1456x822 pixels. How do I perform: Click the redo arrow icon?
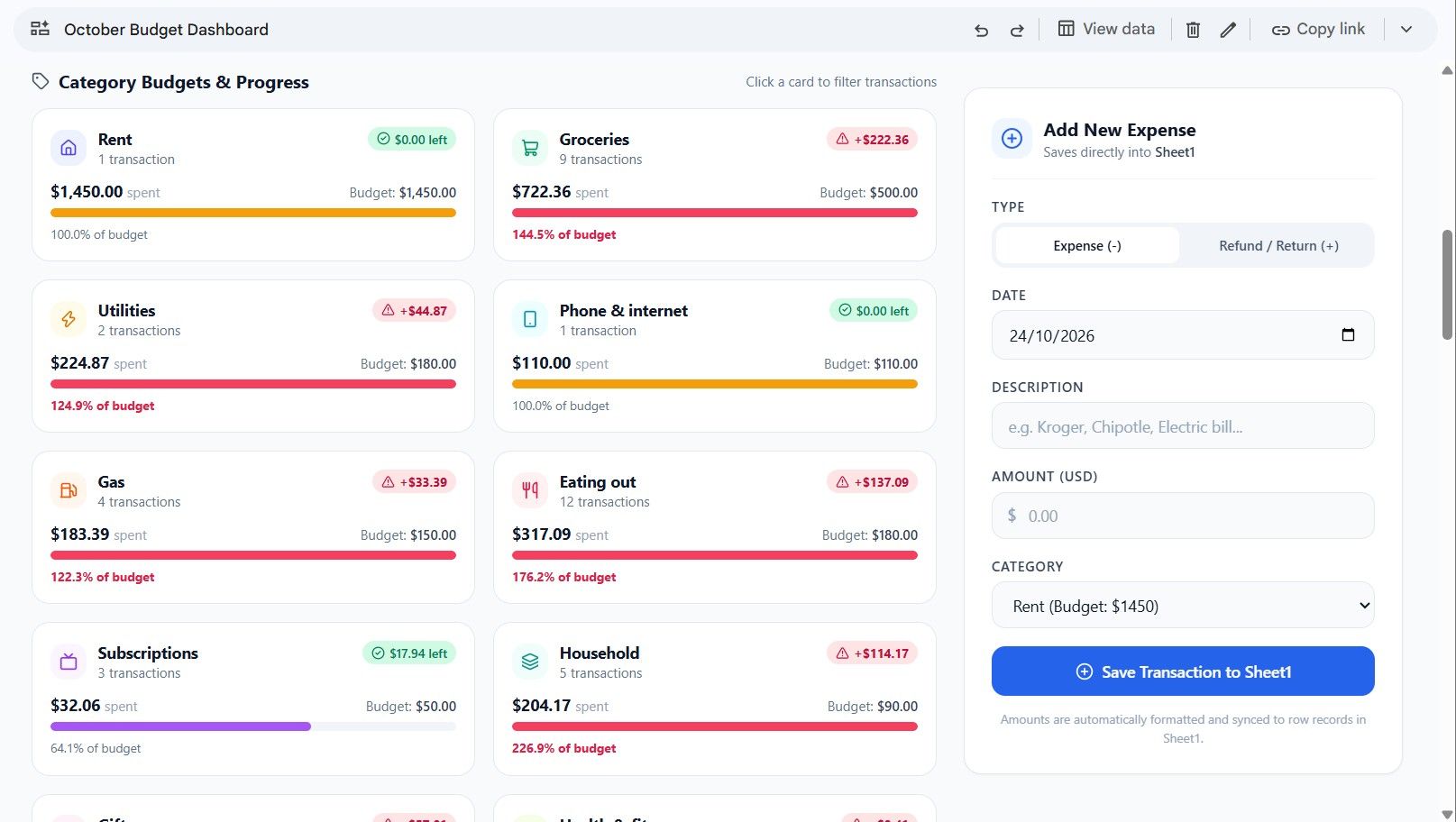point(1017,30)
